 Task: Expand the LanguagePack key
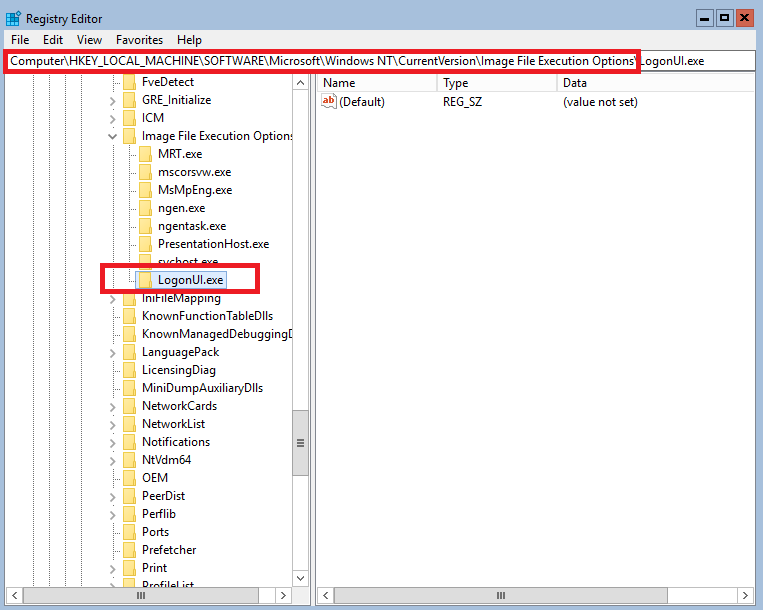(112, 353)
